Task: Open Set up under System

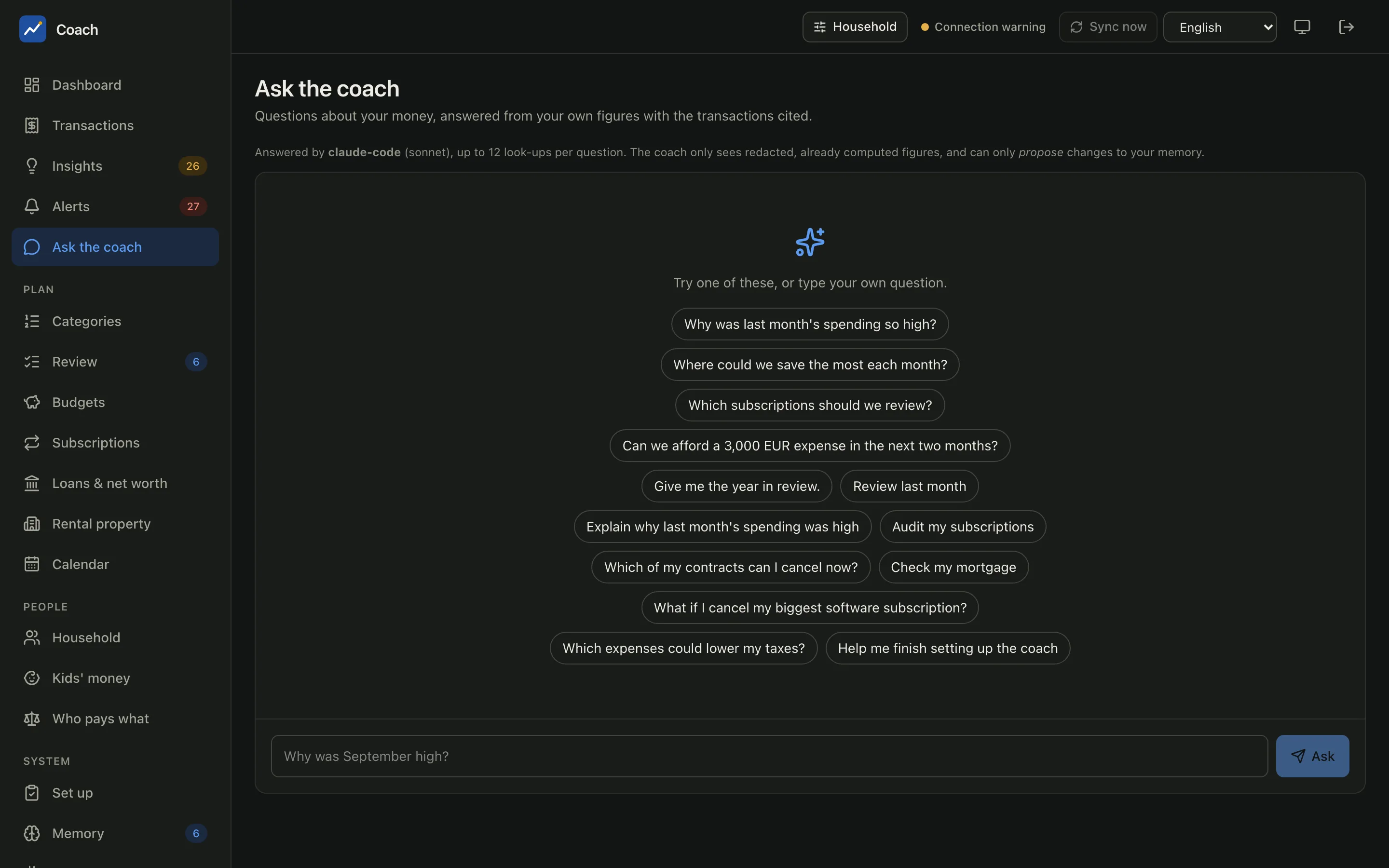Action: pos(115,793)
